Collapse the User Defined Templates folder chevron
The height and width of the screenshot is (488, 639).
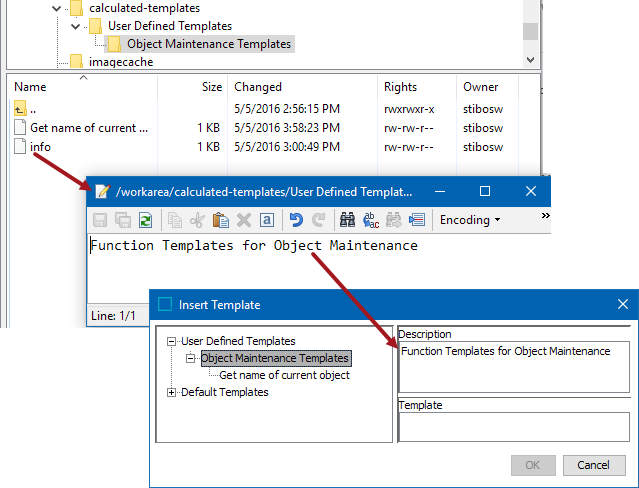tap(75, 26)
